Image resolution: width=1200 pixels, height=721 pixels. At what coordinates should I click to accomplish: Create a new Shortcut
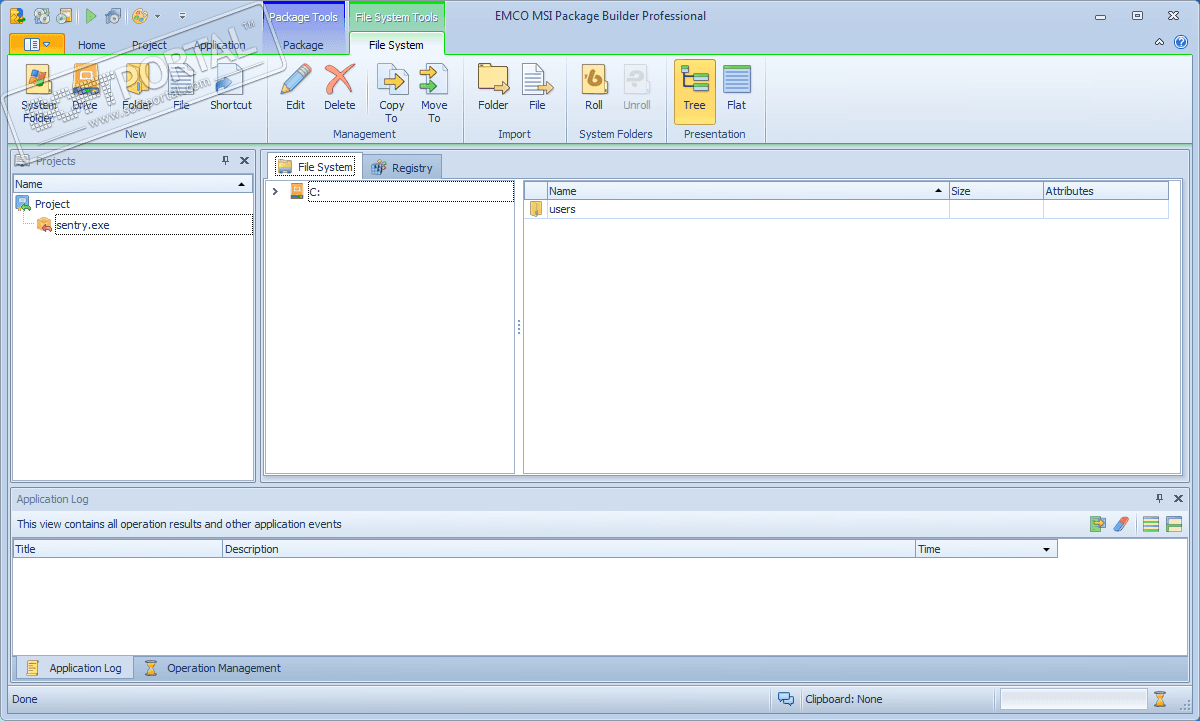coord(231,88)
